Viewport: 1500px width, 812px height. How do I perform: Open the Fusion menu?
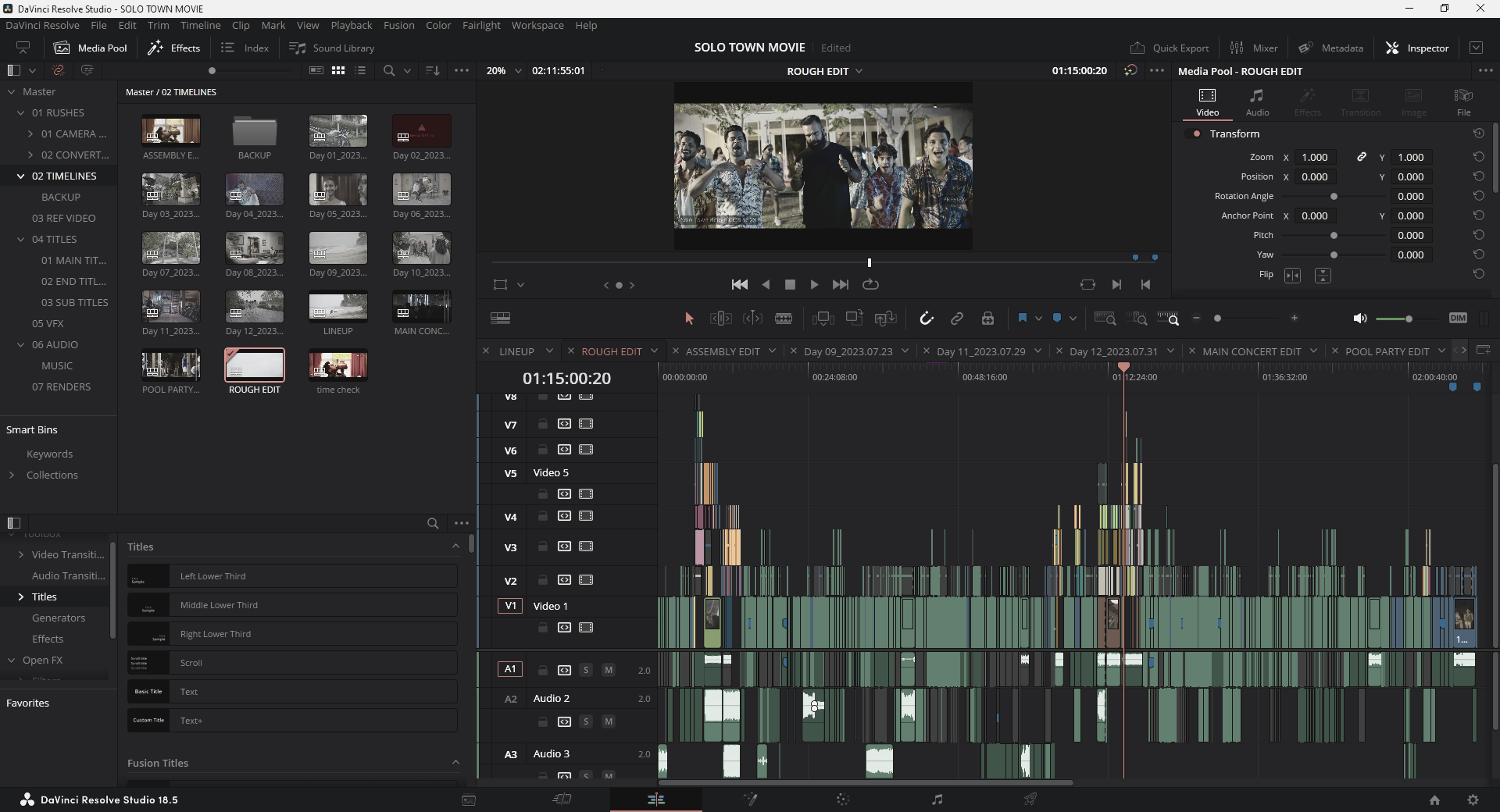pyautogui.click(x=398, y=25)
